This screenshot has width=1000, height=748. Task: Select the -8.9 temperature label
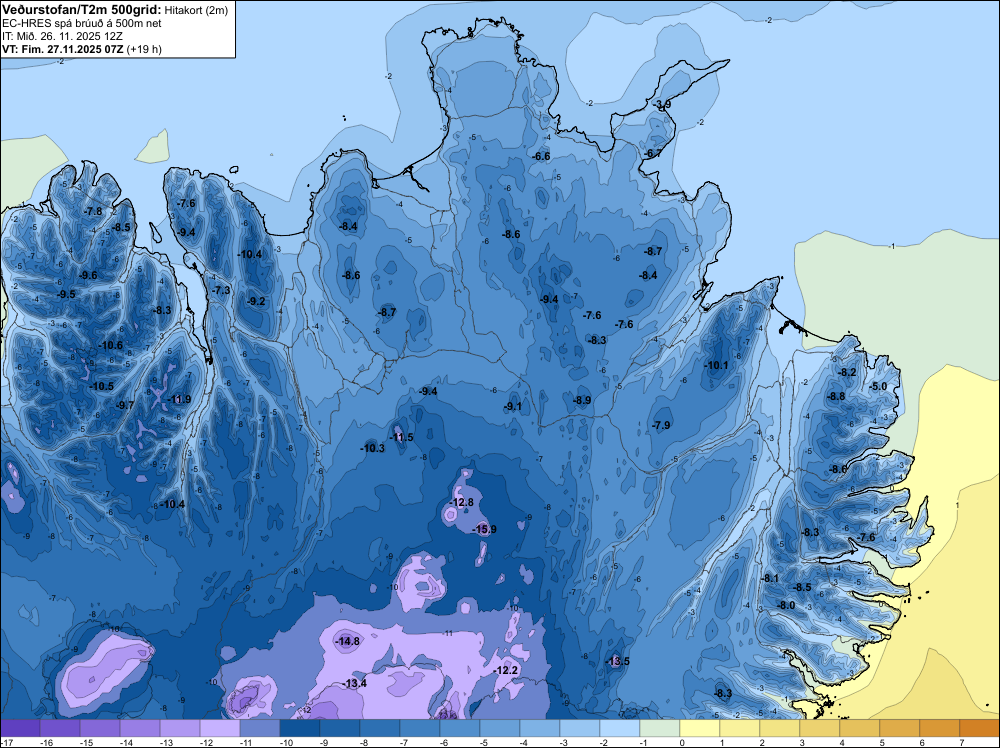[x=582, y=400]
